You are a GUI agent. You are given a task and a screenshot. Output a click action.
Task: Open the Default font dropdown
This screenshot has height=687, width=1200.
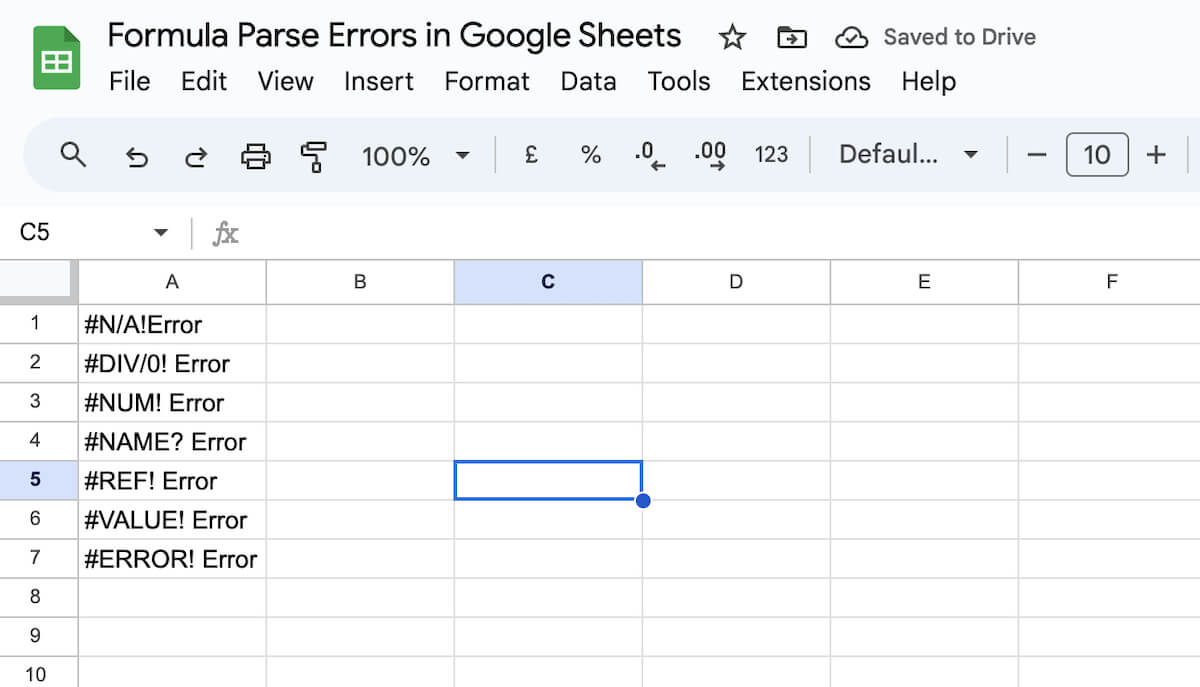(908, 155)
